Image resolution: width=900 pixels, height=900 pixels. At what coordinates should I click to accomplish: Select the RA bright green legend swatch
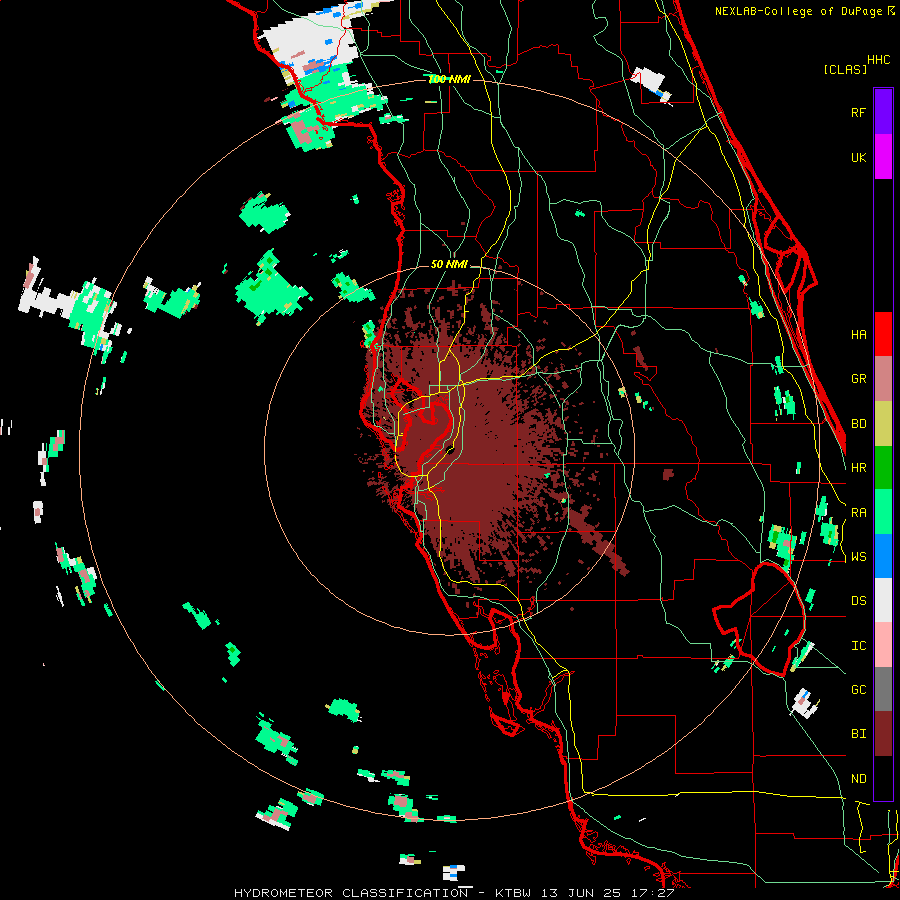coord(883,512)
